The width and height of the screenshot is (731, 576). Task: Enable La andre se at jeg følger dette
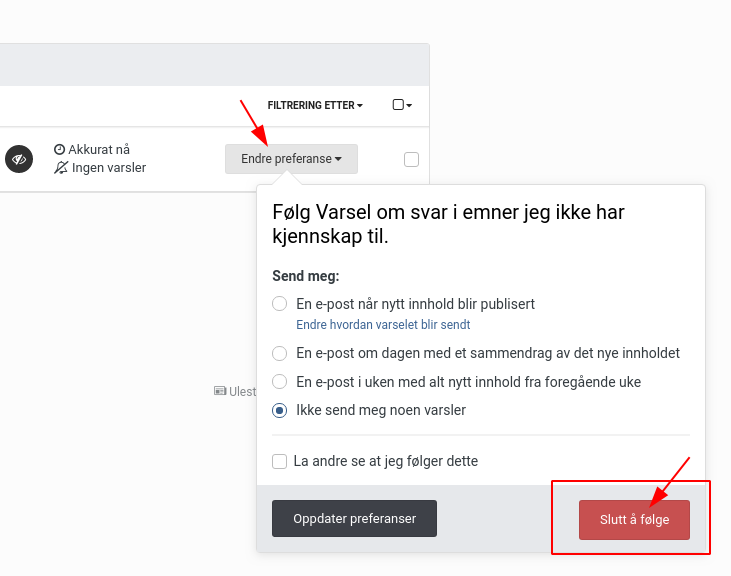point(279,461)
